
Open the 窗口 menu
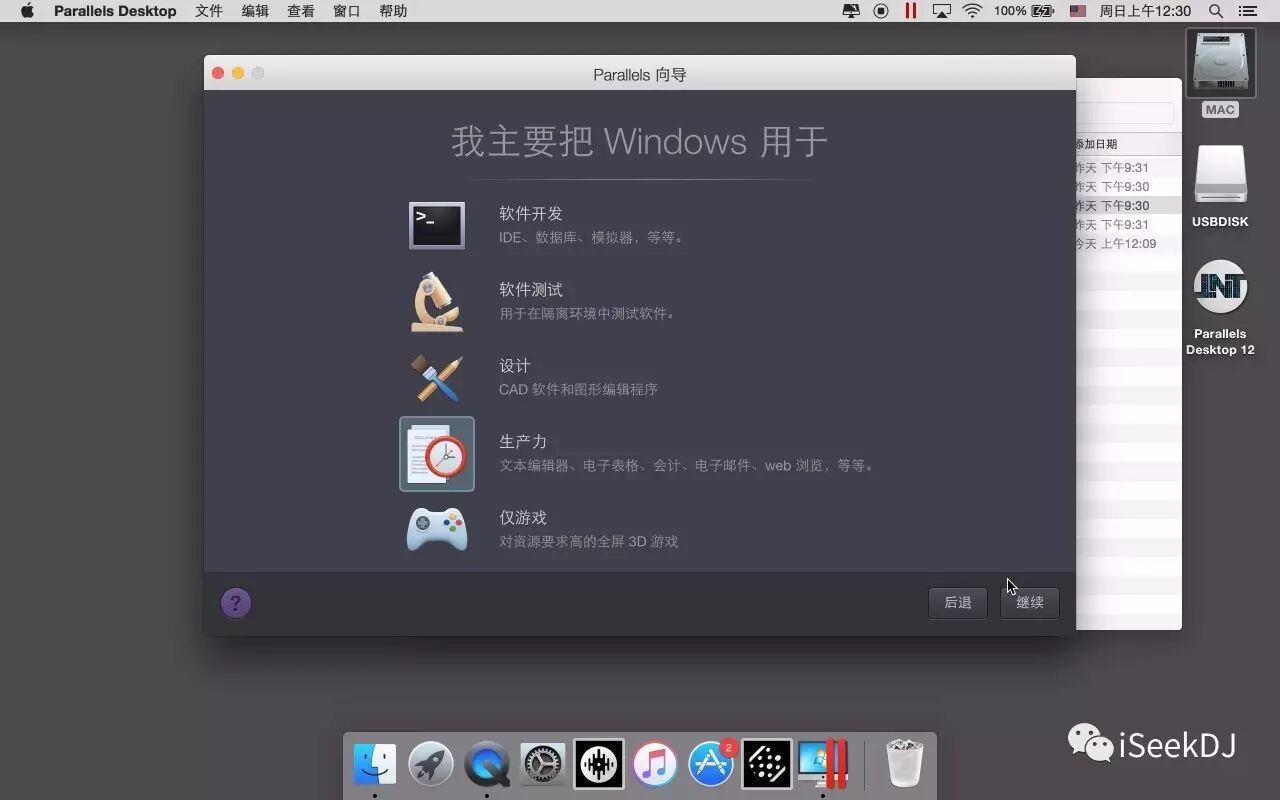347,11
